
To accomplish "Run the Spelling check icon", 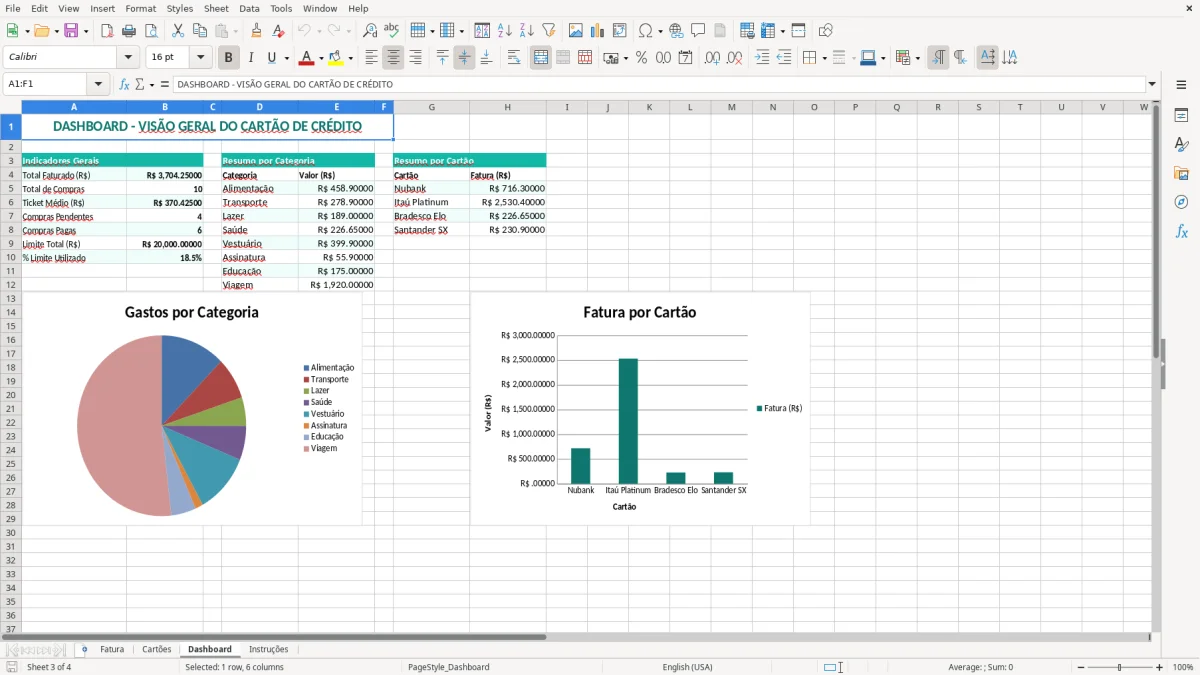I will [392, 31].
